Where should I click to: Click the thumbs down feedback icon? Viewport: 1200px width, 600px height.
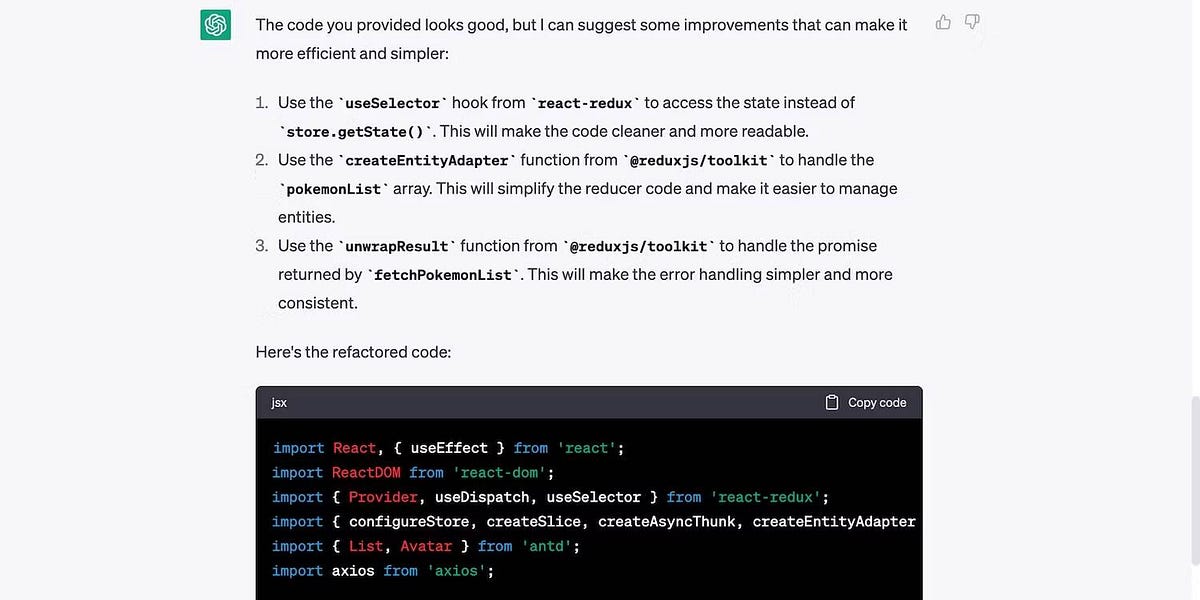972,22
